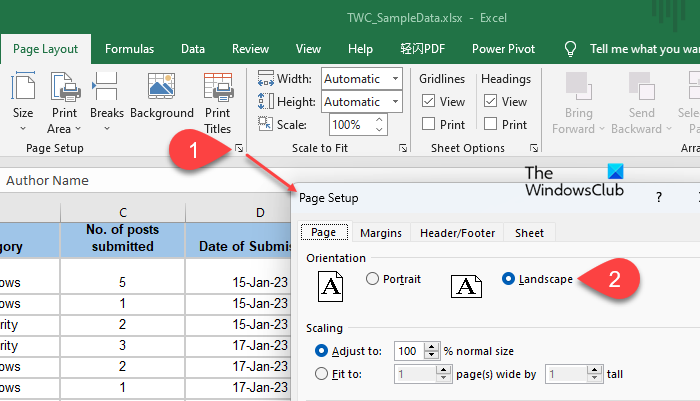This screenshot has width=700, height=401.
Task: Select the Fit to scaling option
Action: 321,374
